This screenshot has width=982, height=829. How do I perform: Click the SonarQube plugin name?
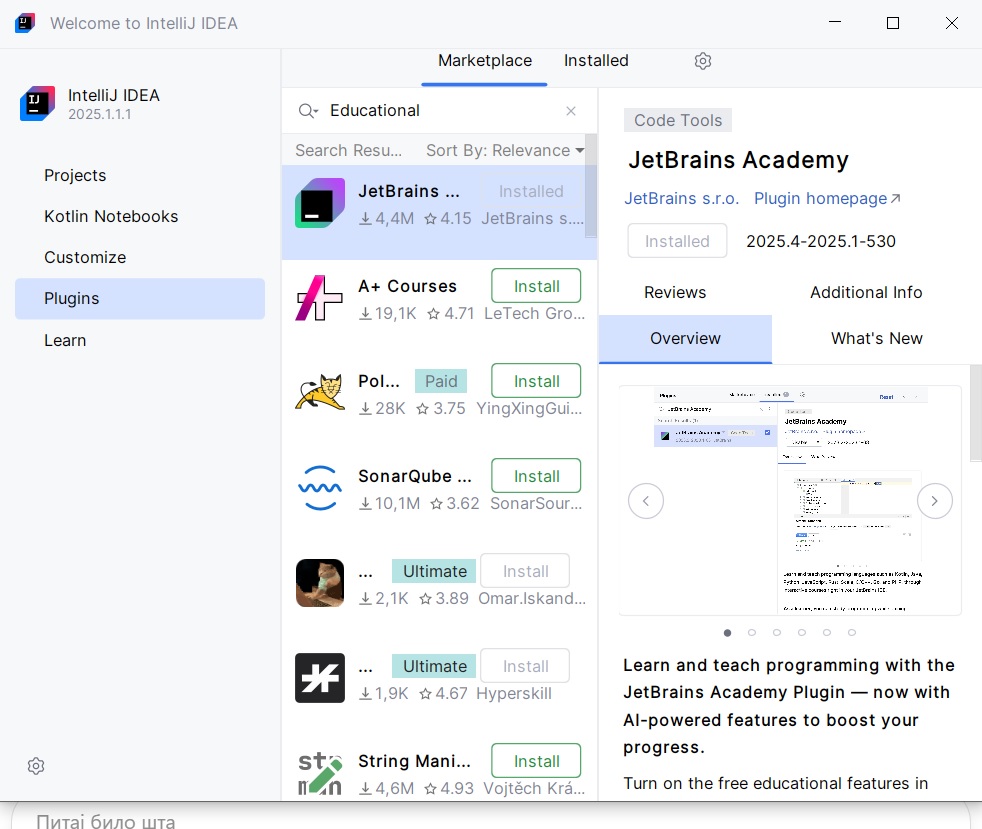(415, 476)
